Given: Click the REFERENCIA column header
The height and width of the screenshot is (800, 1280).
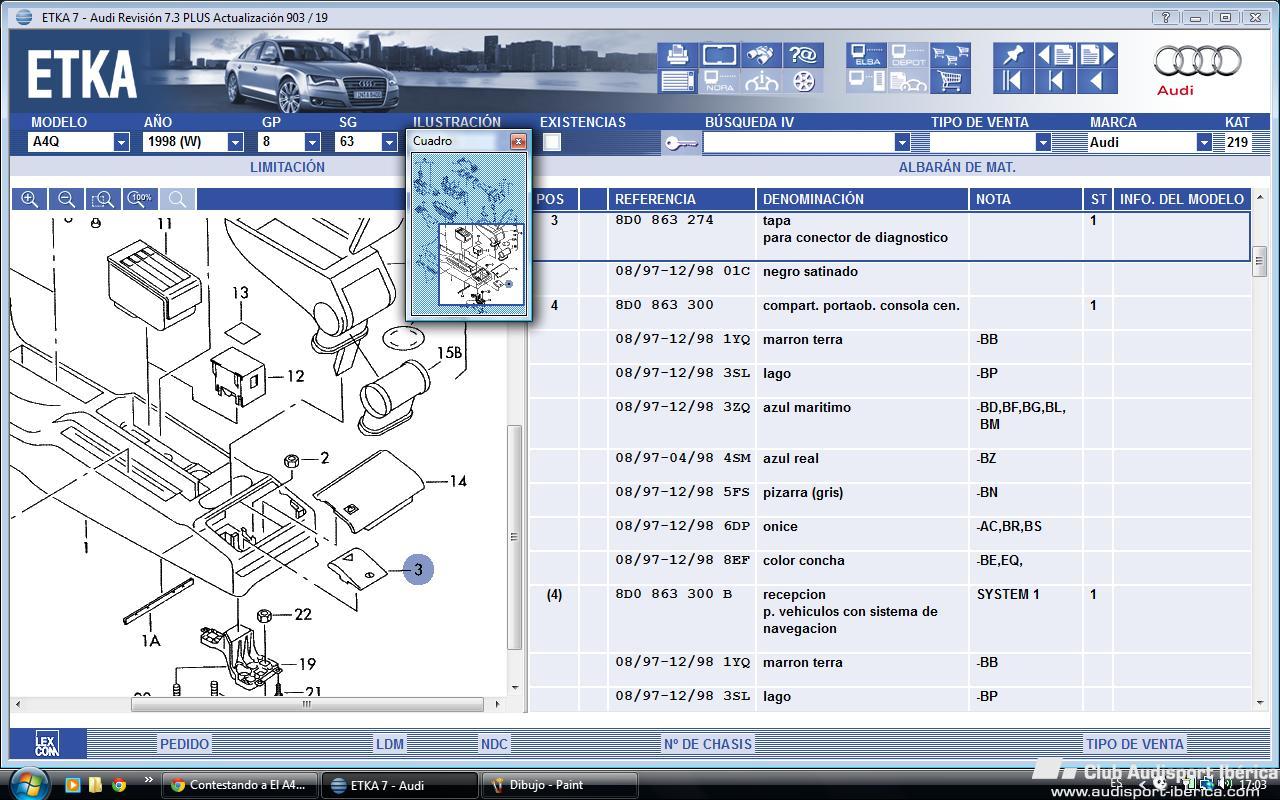Looking at the screenshot, I should tap(681, 199).
